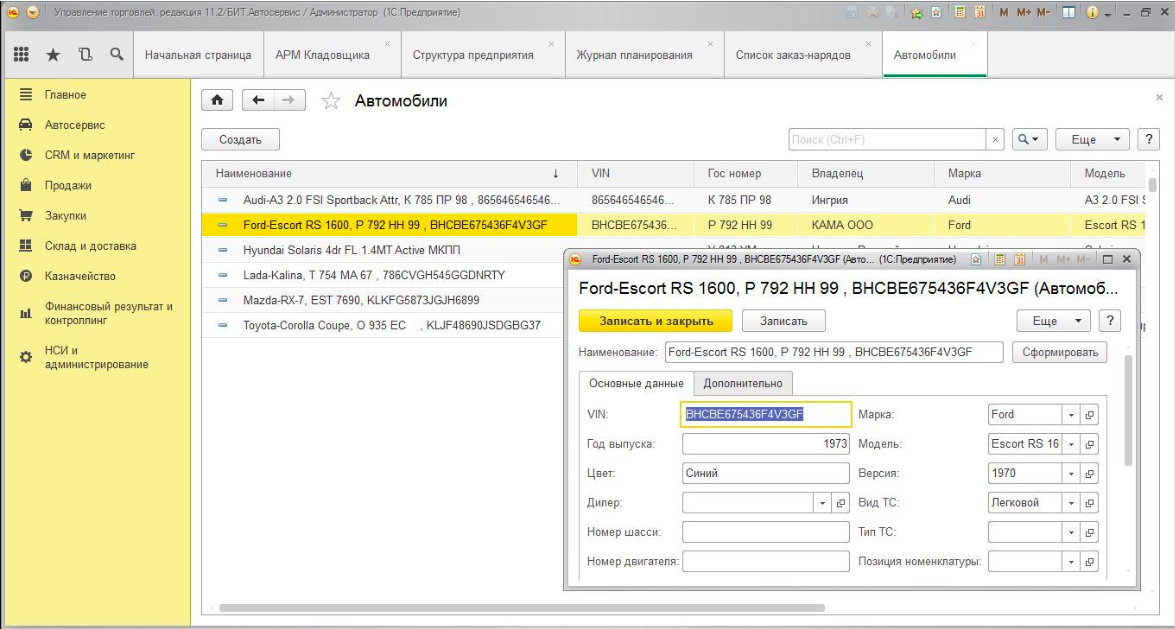This screenshot has height=629, width=1175.
Task: Open Favorites via the black star icon
Action: coord(53,55)
